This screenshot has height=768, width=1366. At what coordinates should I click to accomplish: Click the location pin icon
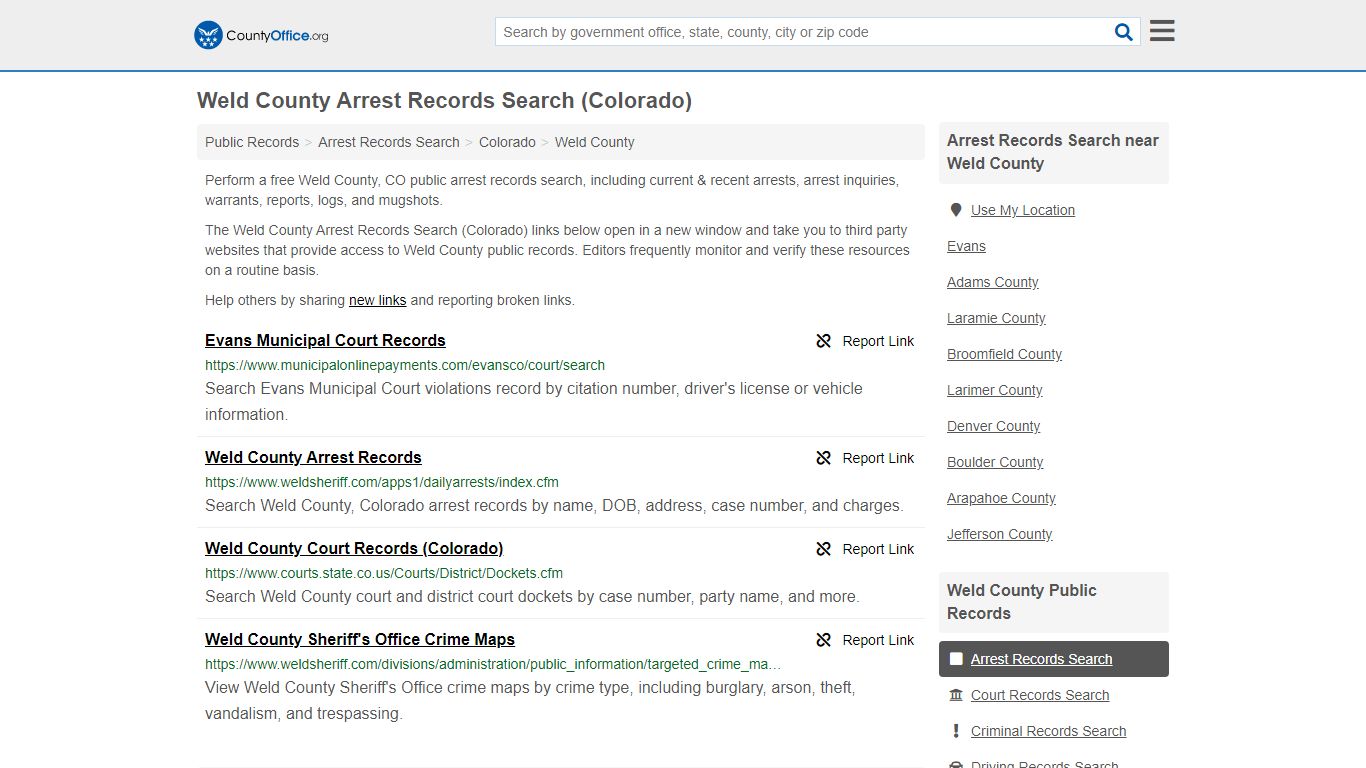pyautogui.click(x=956, y=210)
